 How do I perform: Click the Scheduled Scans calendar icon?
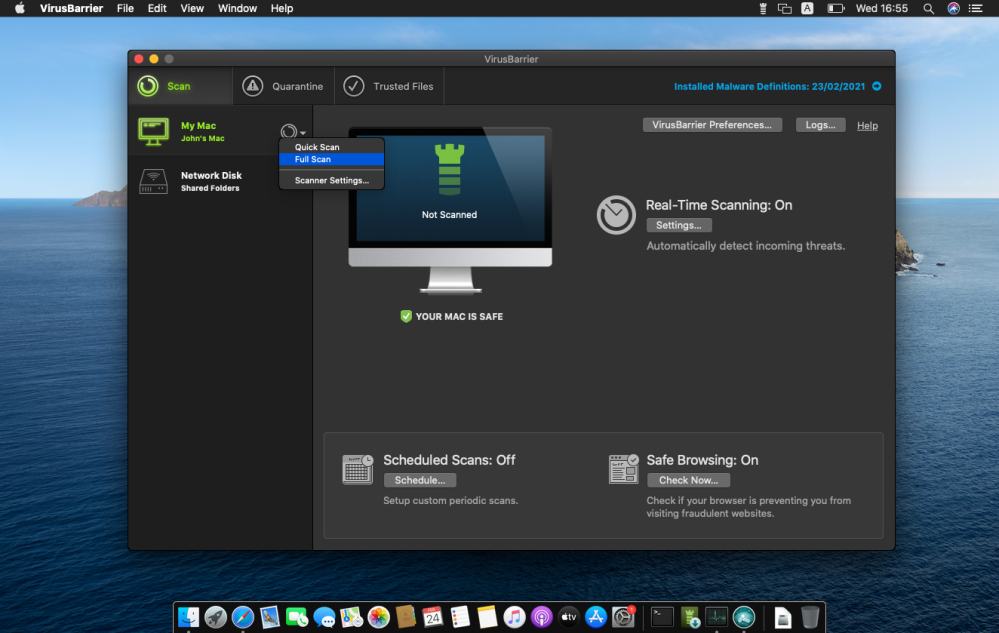coord(357,469)
